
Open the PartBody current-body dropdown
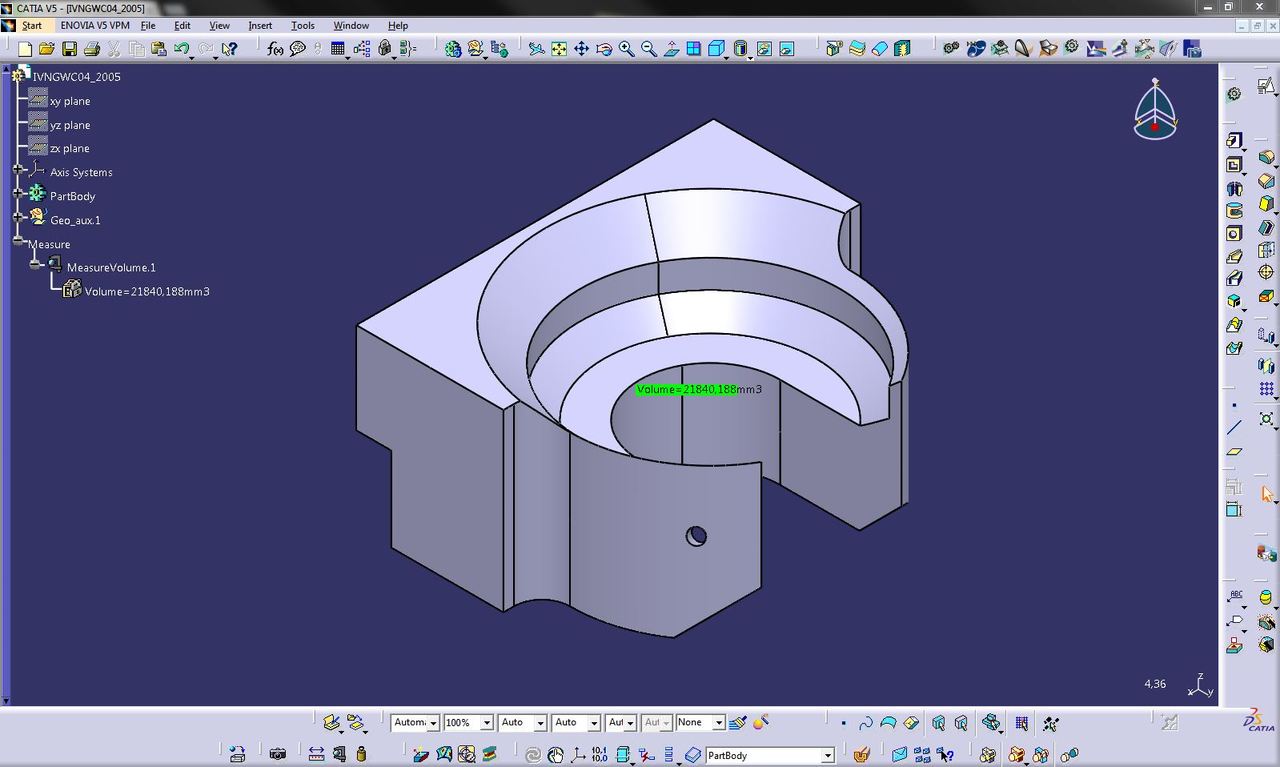coord(828,756)
